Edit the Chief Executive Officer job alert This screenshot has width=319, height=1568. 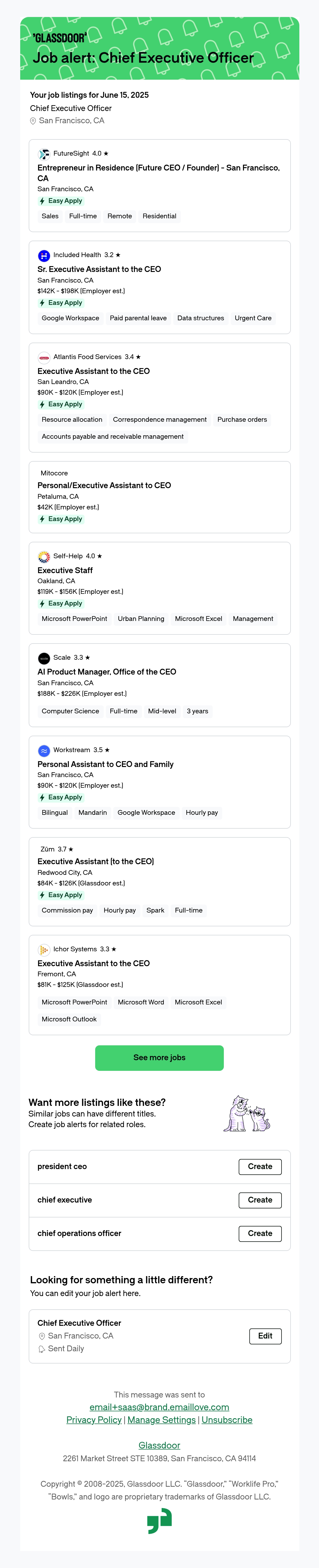[x=265, y=1336]
